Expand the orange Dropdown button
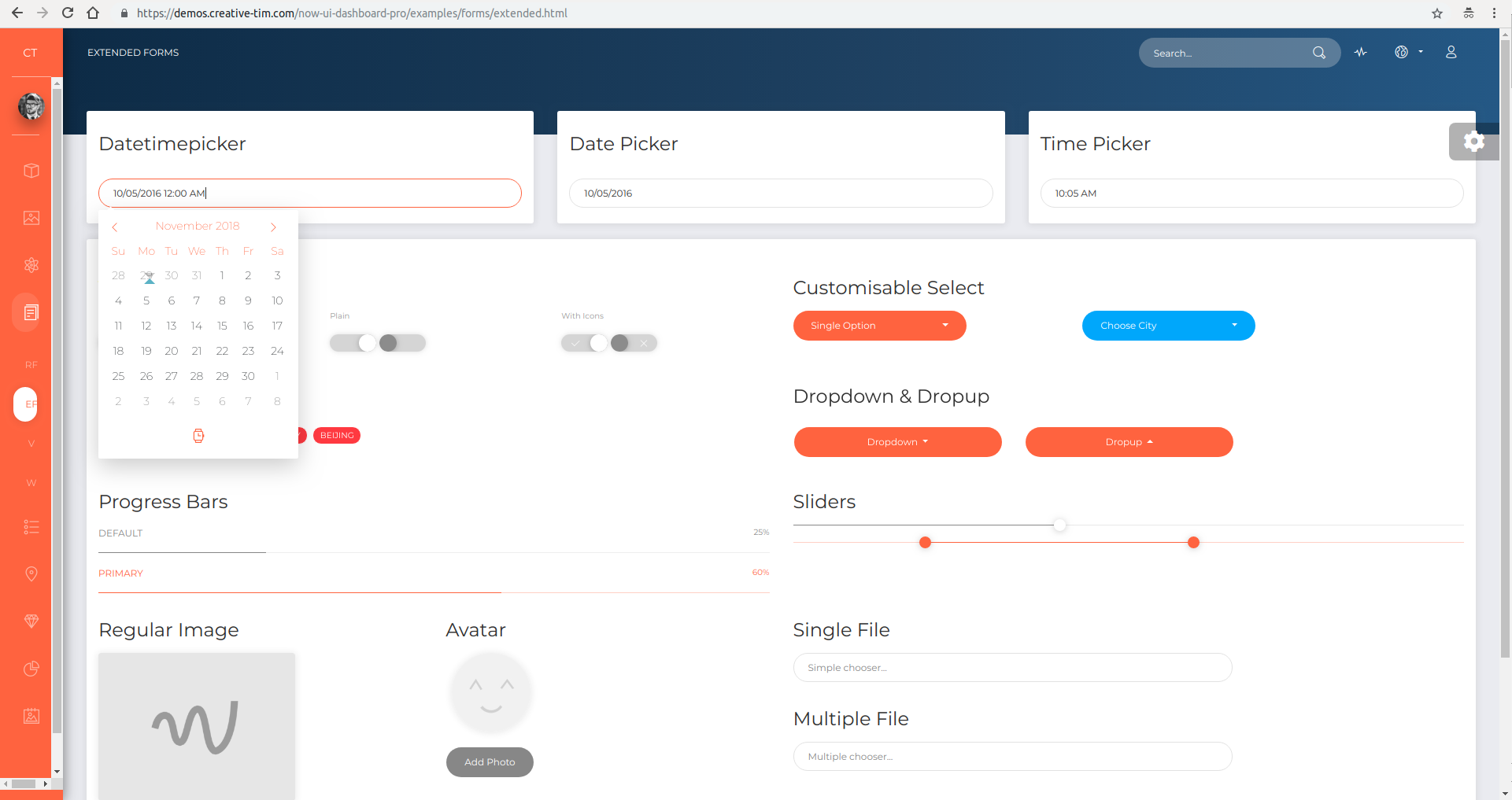Image resolution: width=1512 pixels, height=800 pixels. click(898, 442)
